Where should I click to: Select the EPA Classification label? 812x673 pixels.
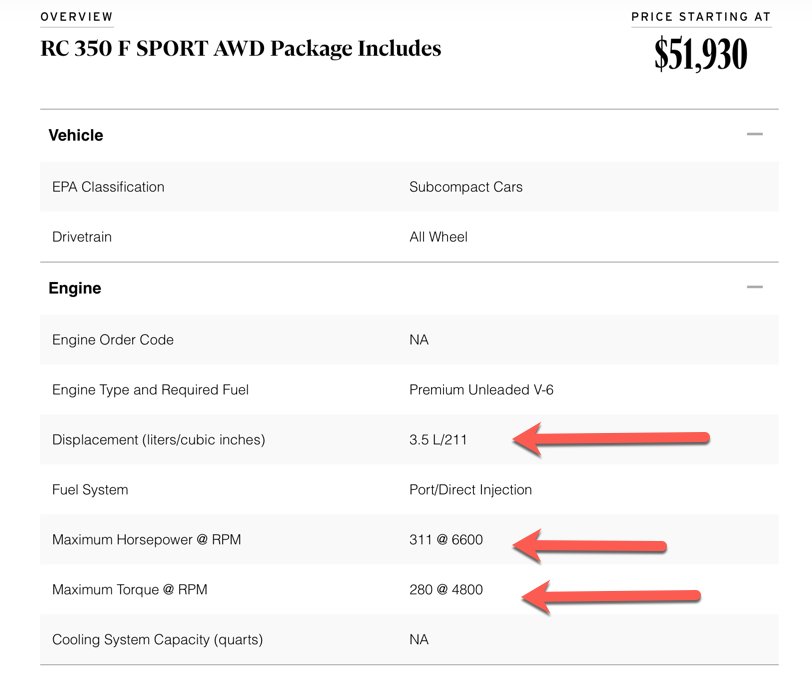[108, 187]
